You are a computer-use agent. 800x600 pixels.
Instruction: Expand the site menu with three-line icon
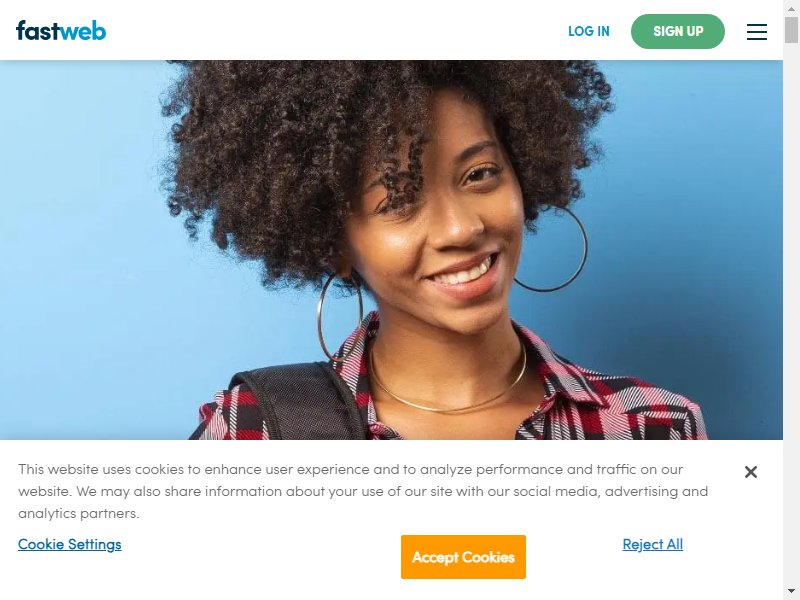757,32
